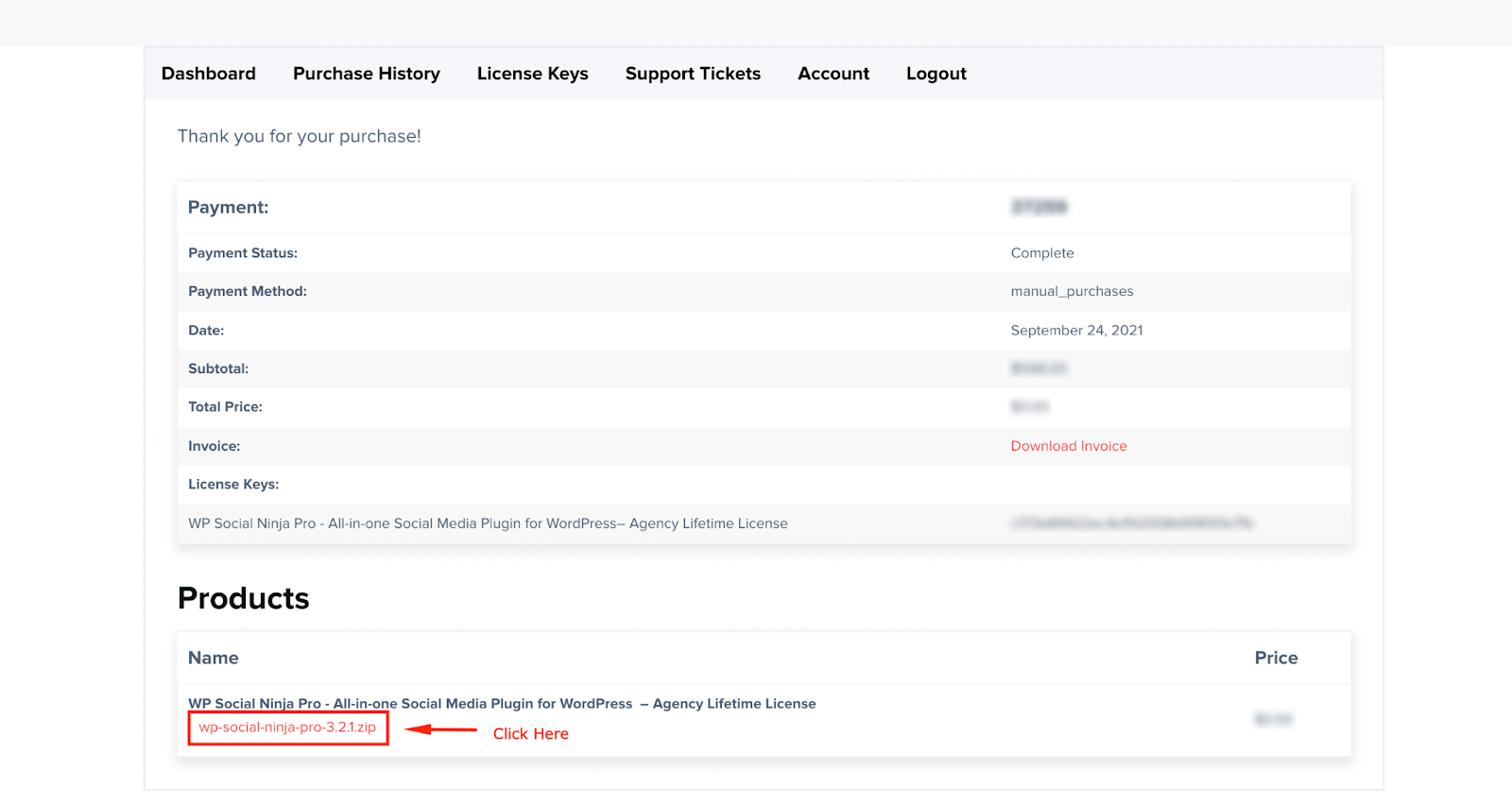Image resolution: width=1512 pixels, height=805 pixels.
Task: Click the Name column header
Action: click(213, 659)
